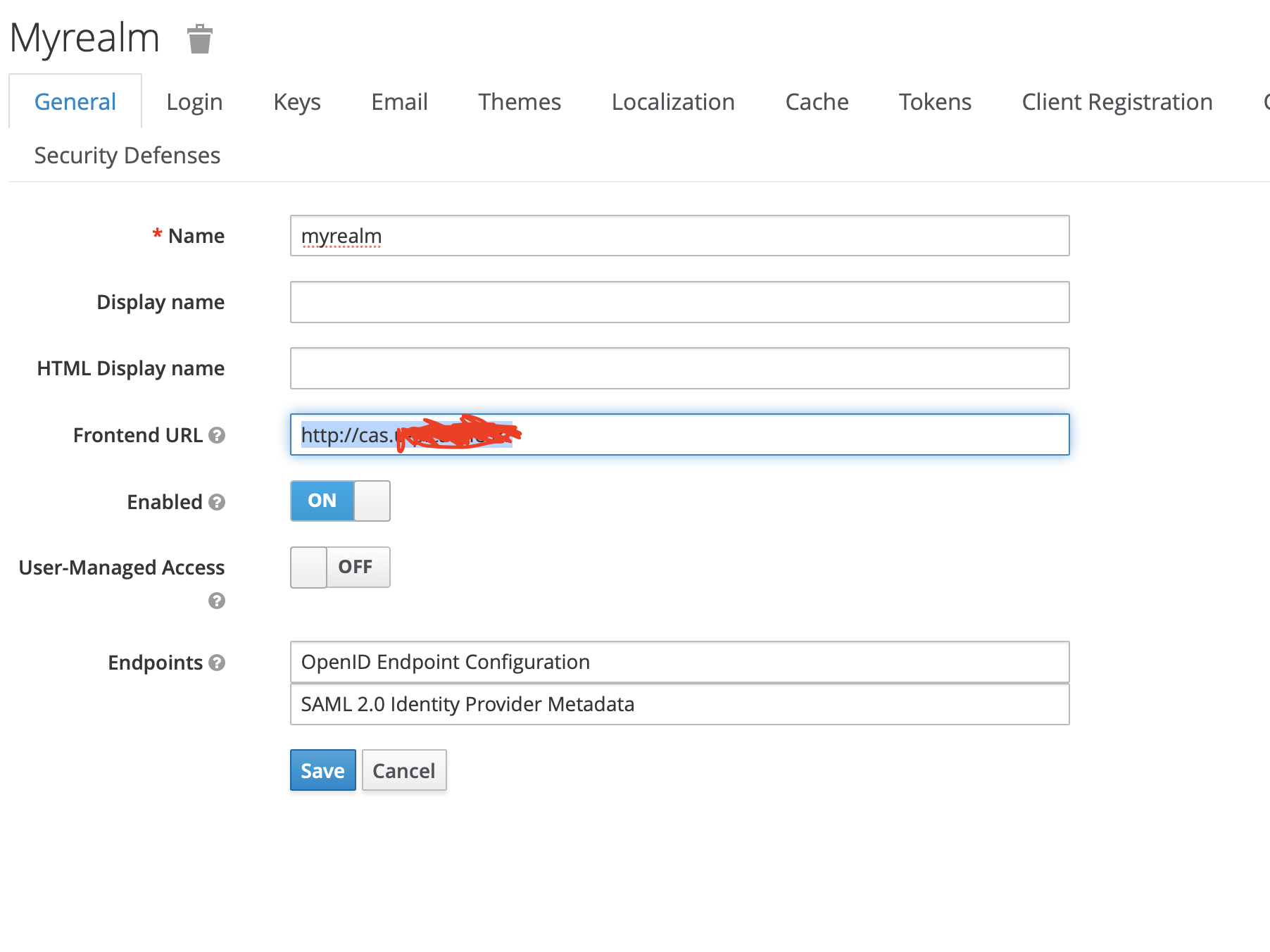Click the help icon beside Enabled

pos(218,503)
